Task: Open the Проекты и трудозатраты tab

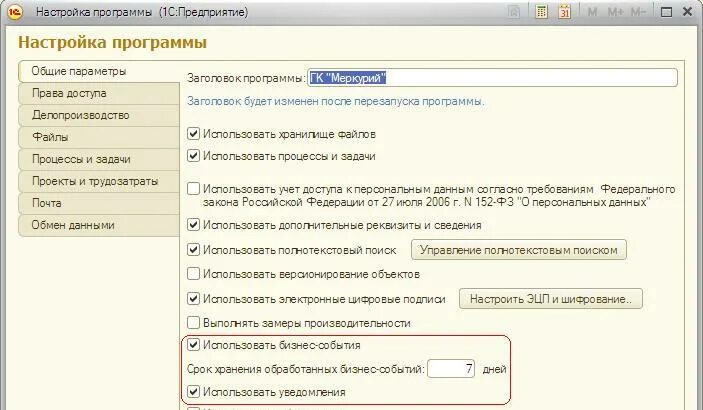Action: coord(99,181)
